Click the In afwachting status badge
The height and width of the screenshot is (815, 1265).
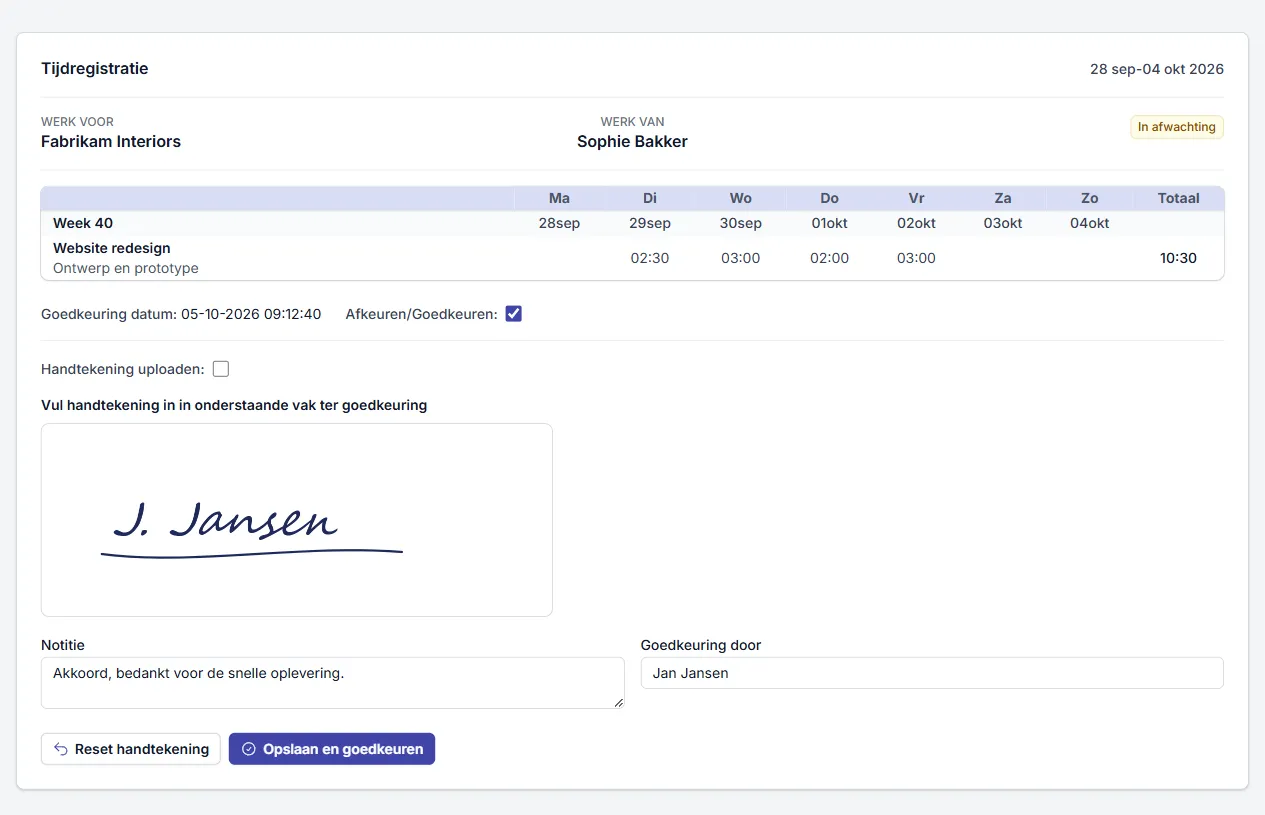point(1177,127)
